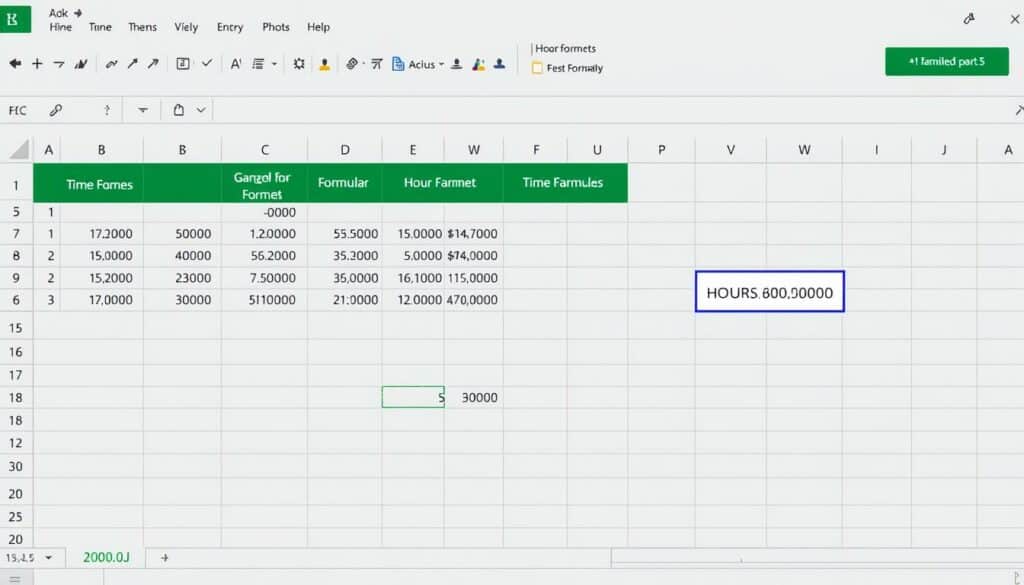The width and height of the screenshot is (1024, 585).
Task: Close the window with the X button
Action: (x=1014, y=19)
